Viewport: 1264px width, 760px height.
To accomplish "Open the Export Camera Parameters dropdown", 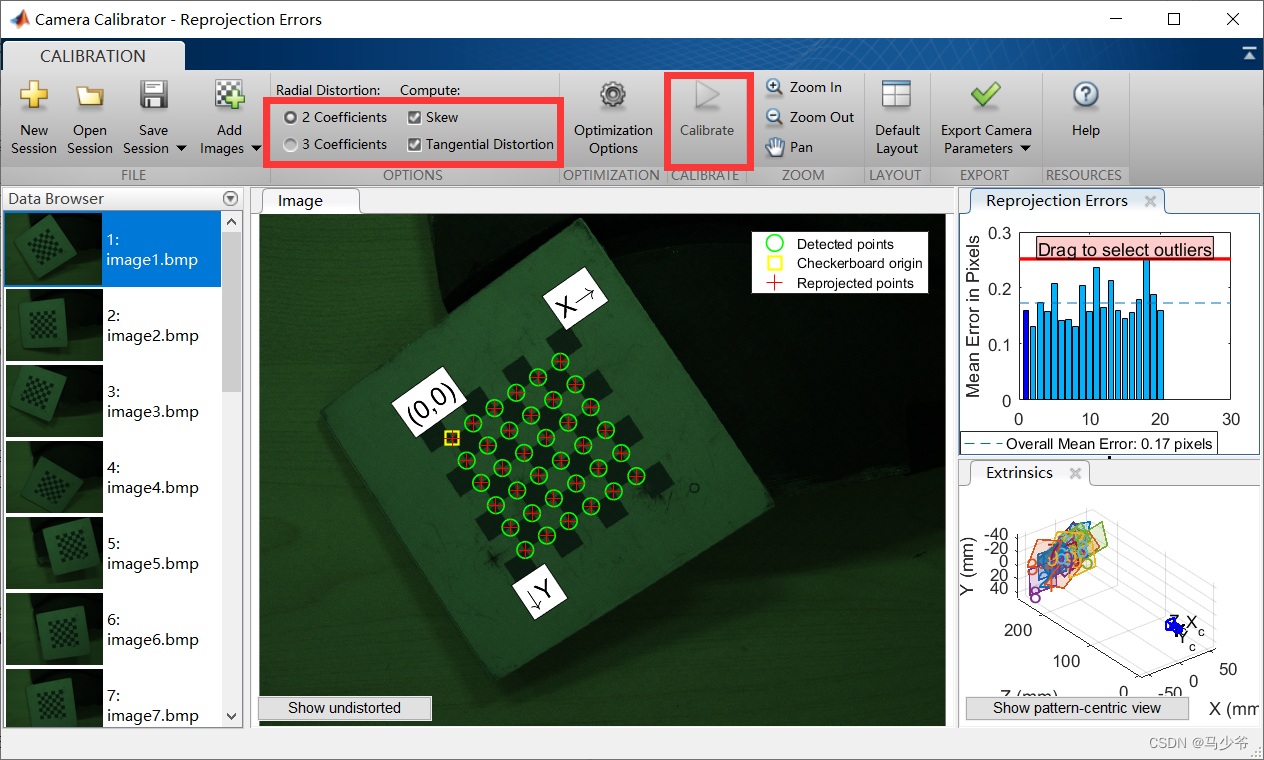I will click(1025, 149).
